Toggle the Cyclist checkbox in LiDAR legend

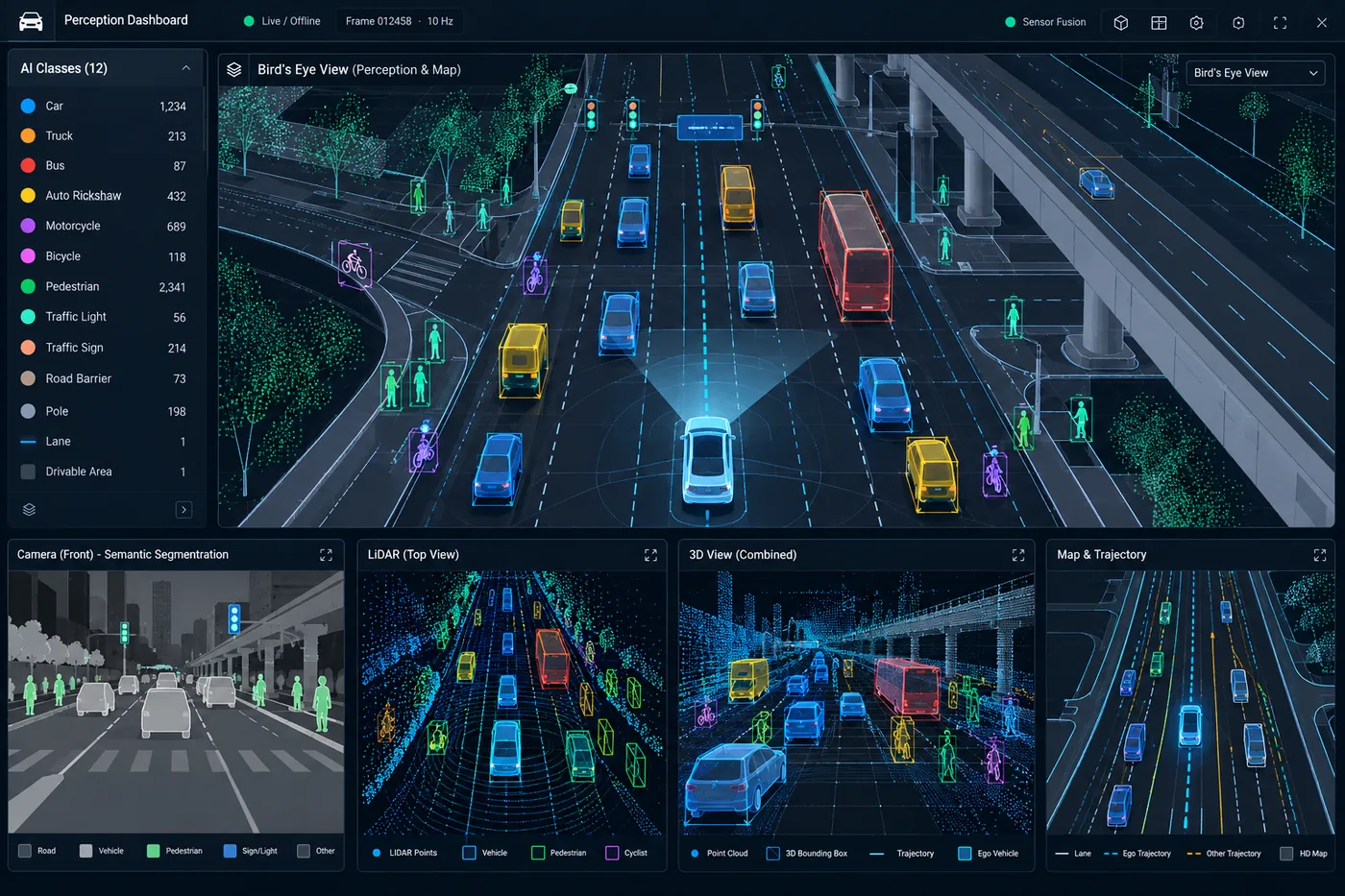click(x=612, y=853)
